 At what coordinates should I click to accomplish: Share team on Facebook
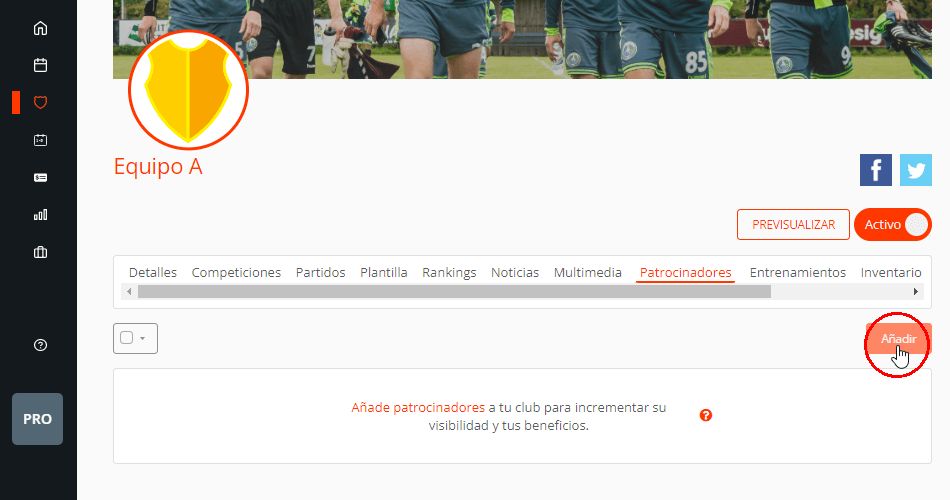(875, 170)
